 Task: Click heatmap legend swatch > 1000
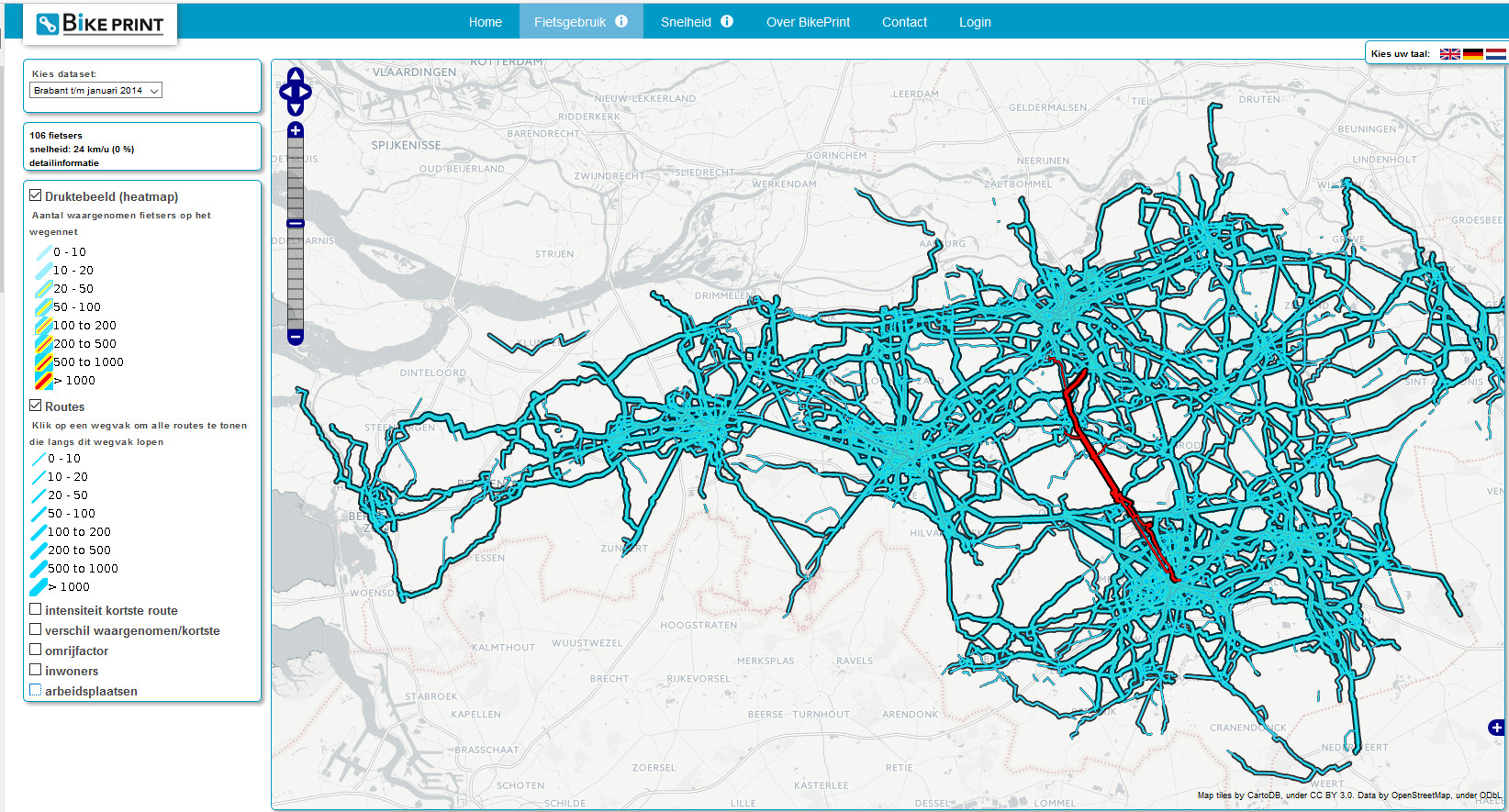[x=43, y=380]
